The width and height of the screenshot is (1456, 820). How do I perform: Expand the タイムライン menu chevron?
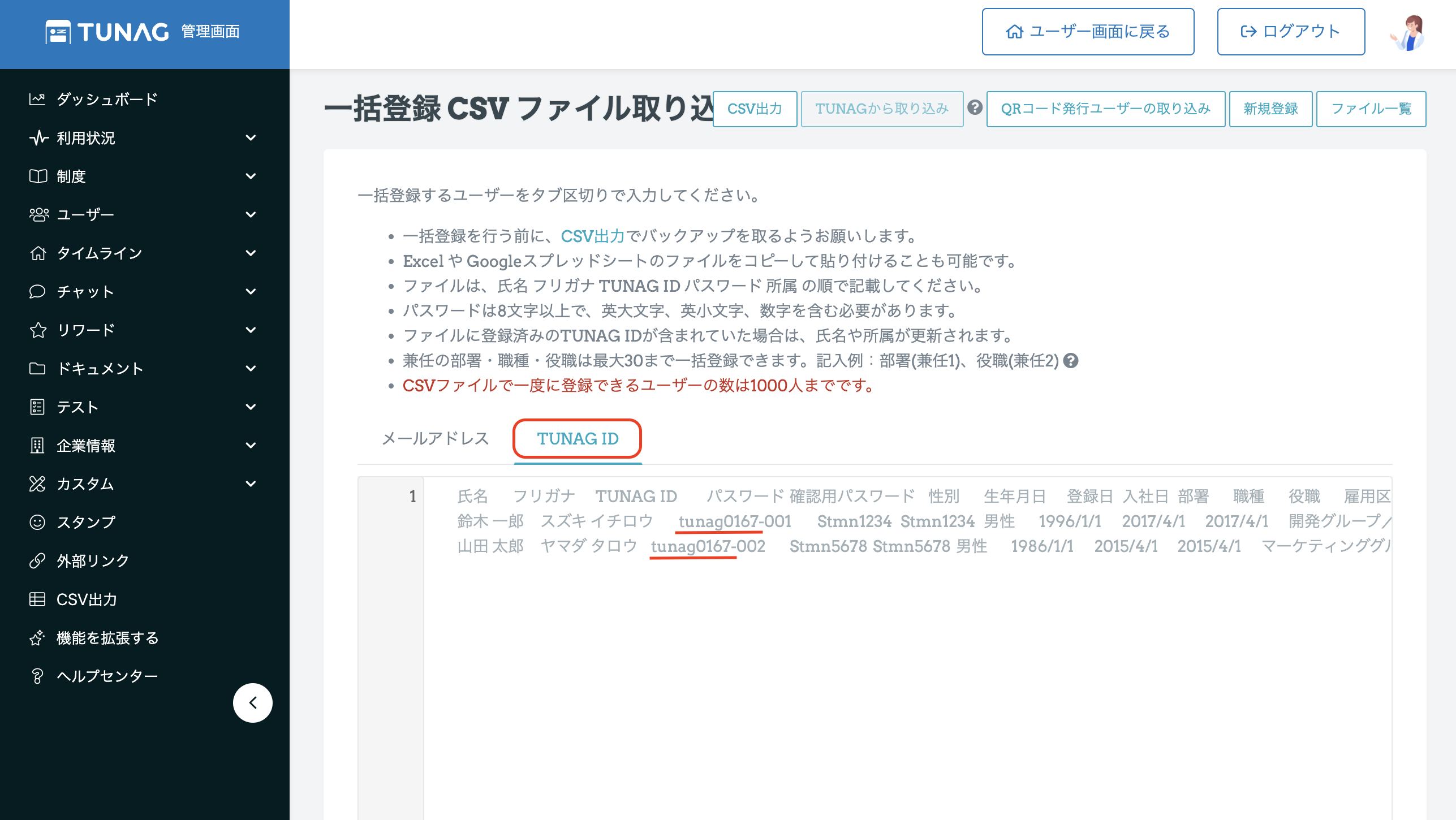tap(251, 253)
